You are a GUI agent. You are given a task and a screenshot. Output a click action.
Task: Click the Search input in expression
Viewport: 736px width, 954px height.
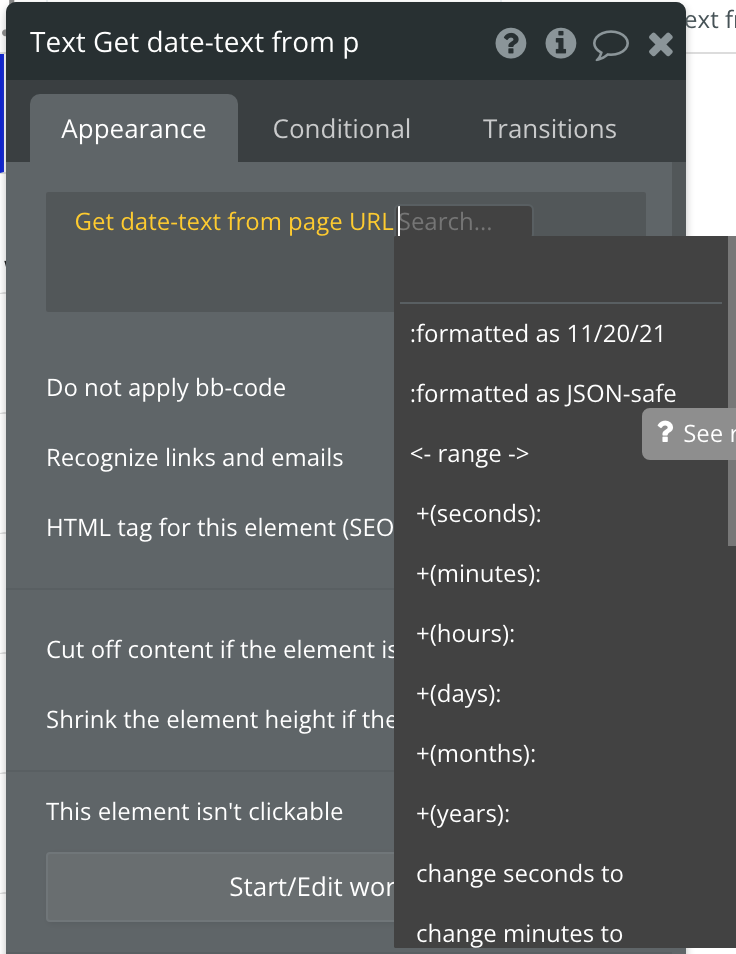click(463, 222)
